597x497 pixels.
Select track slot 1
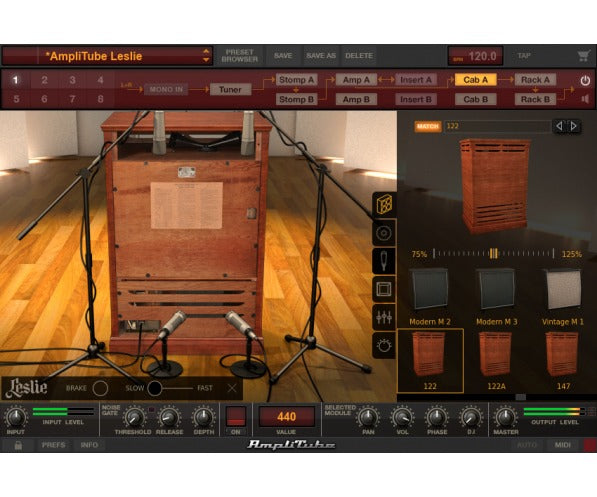pyautogui.click(x=16, y=80)
